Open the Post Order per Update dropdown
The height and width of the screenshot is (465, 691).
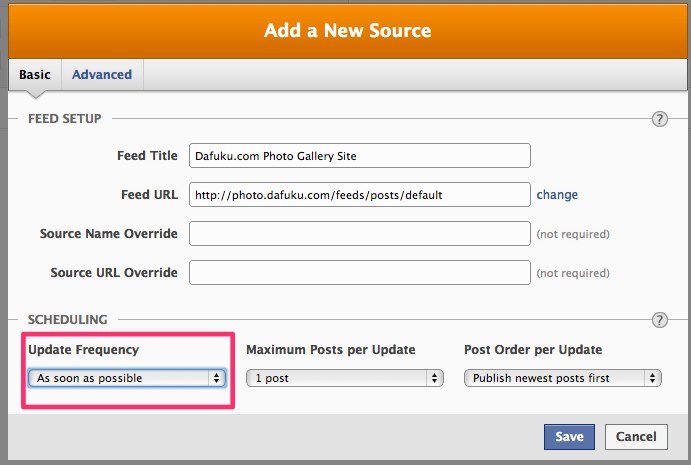[563, 378]
